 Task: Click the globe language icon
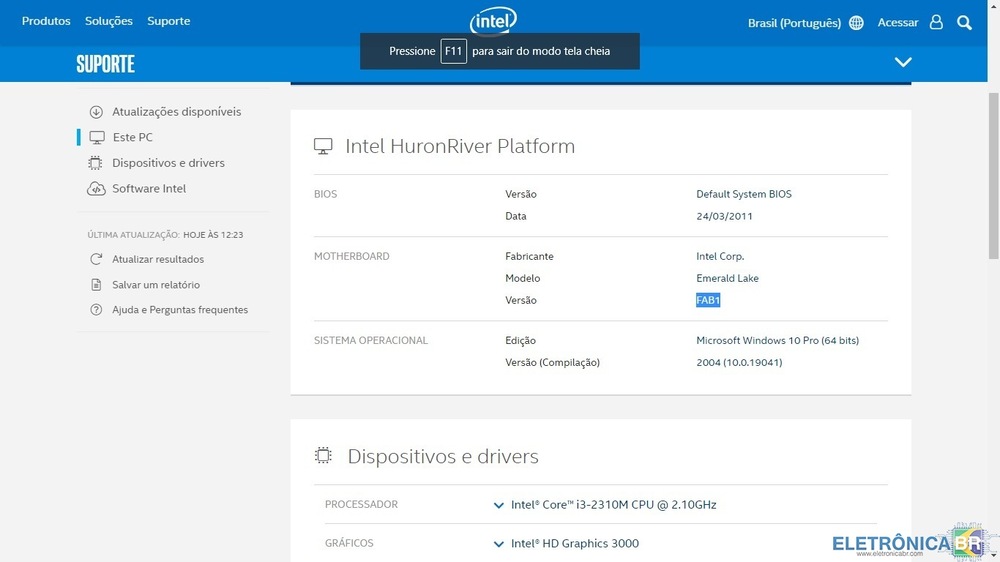pos(856,23)
